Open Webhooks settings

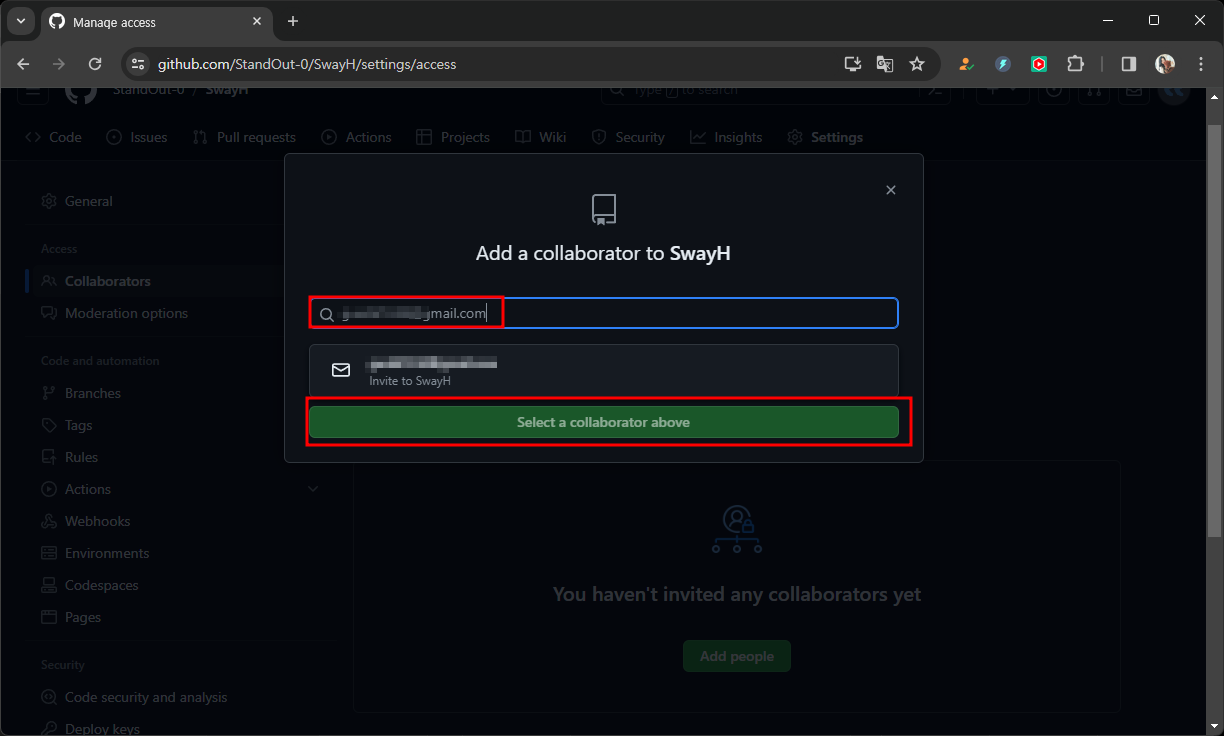point(86,521)
